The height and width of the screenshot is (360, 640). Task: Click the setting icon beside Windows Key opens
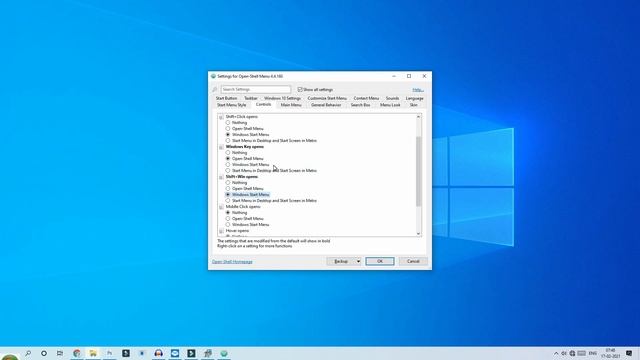[x=221, y=147]
